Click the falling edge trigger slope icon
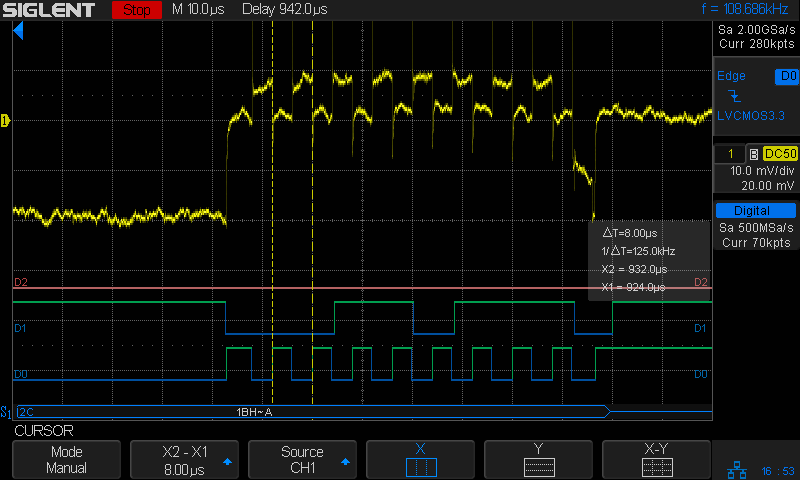 [x=733, y=95]
